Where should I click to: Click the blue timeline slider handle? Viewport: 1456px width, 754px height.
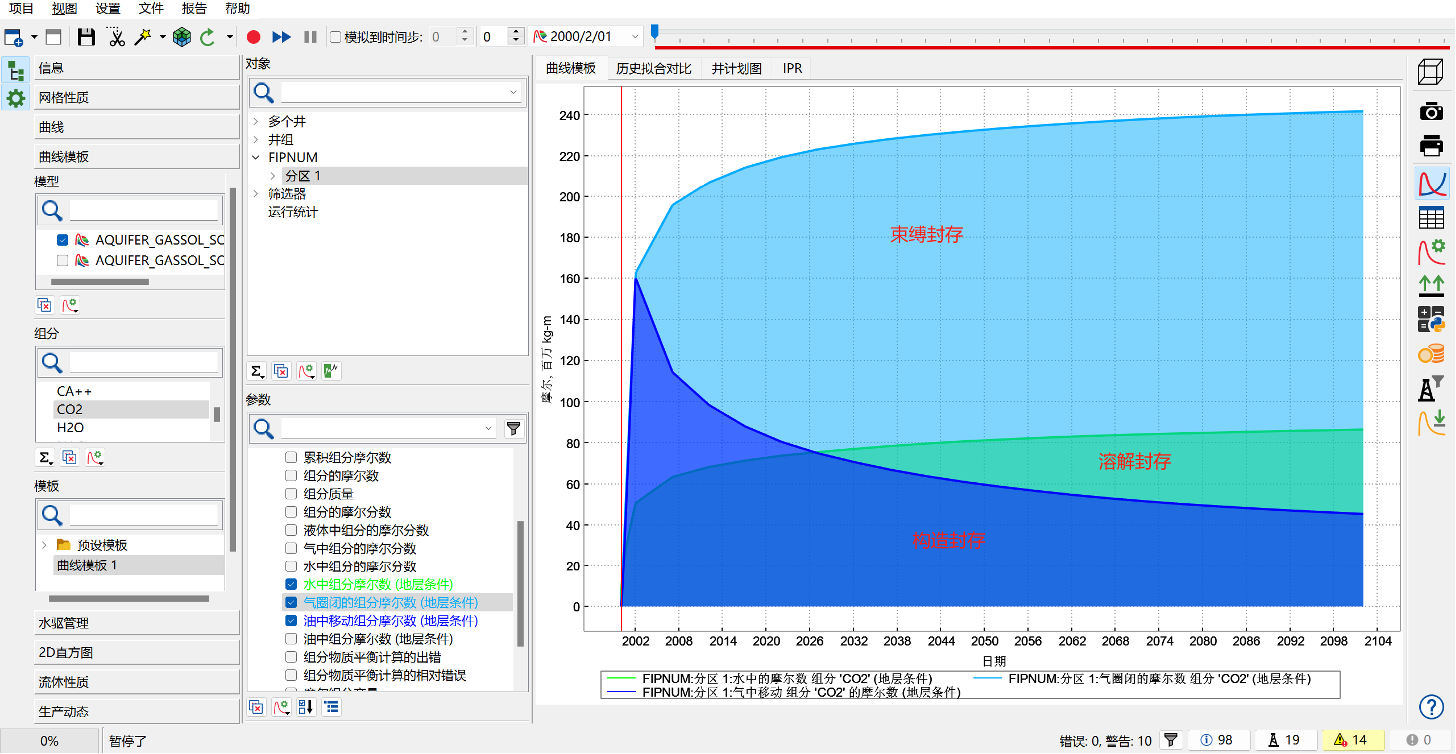[655, 32]
